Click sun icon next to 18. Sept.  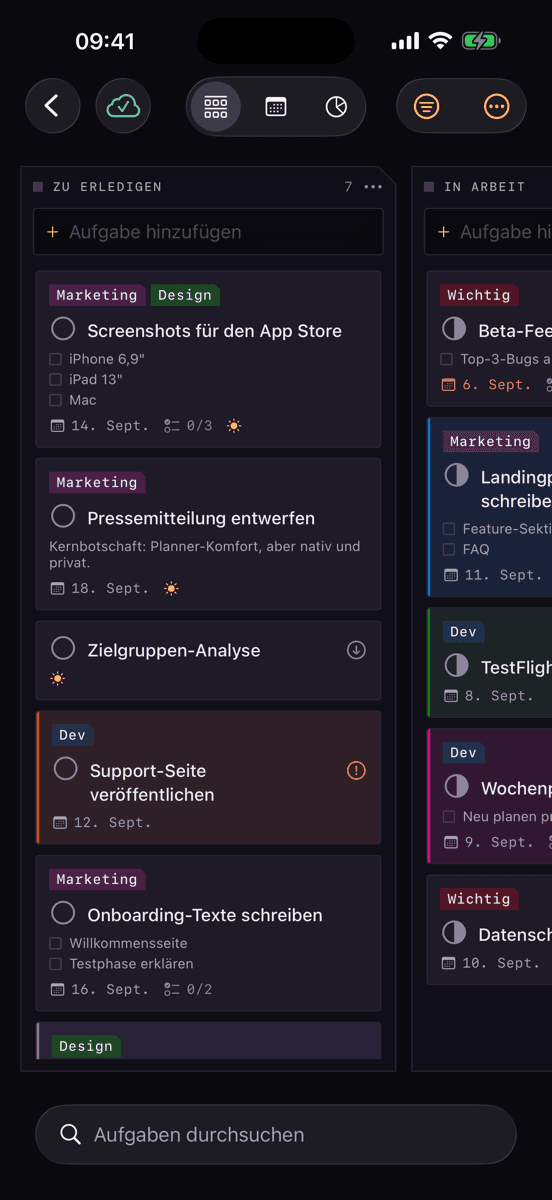pos(171,589)
